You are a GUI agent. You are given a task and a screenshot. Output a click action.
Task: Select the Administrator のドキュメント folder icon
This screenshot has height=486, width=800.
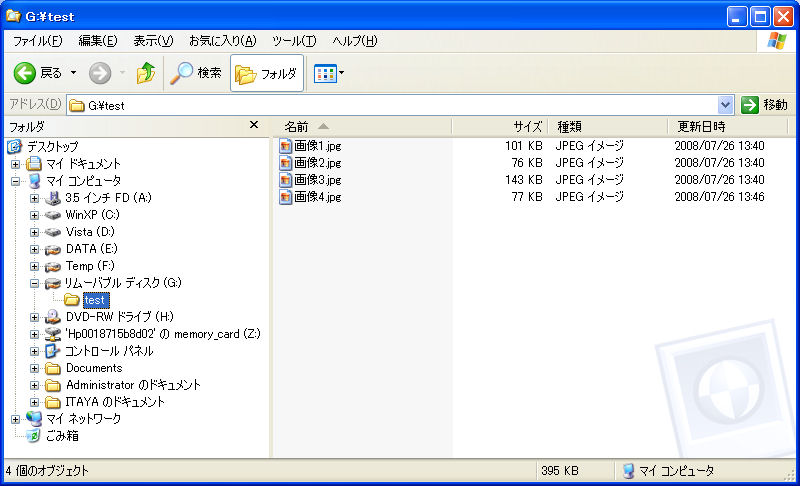(x=53, y=386)
